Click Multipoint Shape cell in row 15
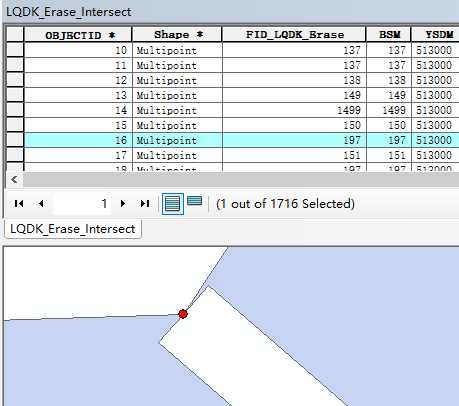Viewport: 459px width, 406px height. tap(177, 125)
